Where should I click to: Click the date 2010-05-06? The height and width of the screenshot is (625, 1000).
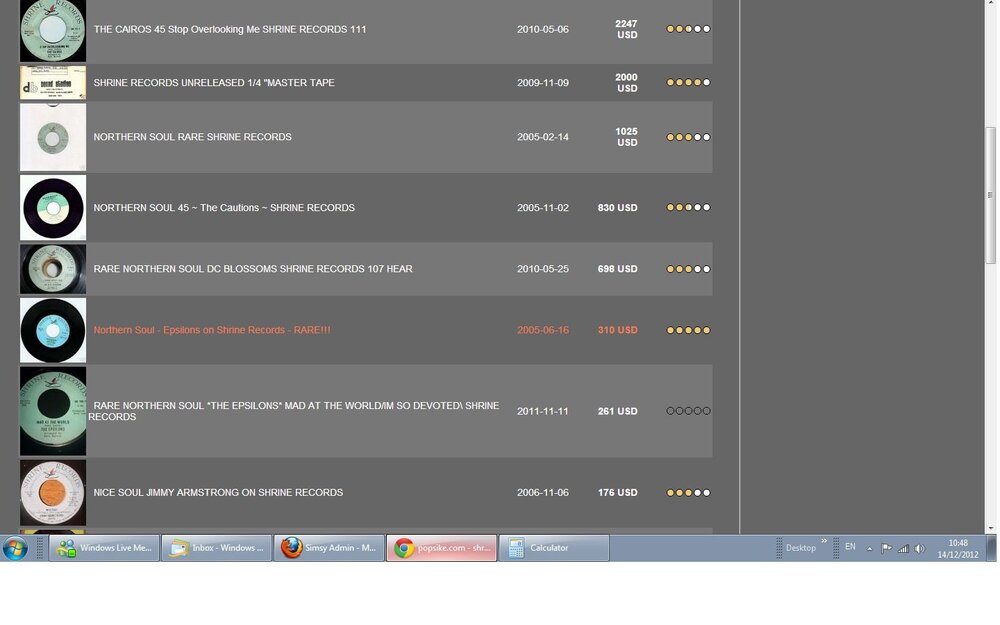pos(543,29)
